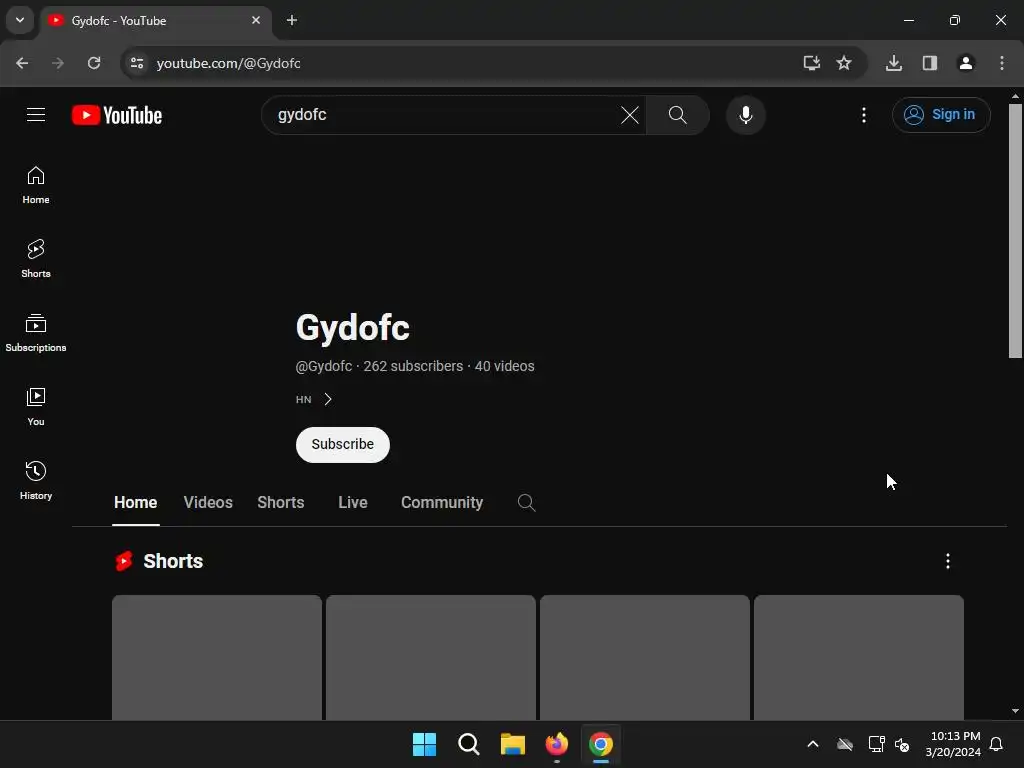
Task: View site information icon in address bar
Action: (136, 63)
